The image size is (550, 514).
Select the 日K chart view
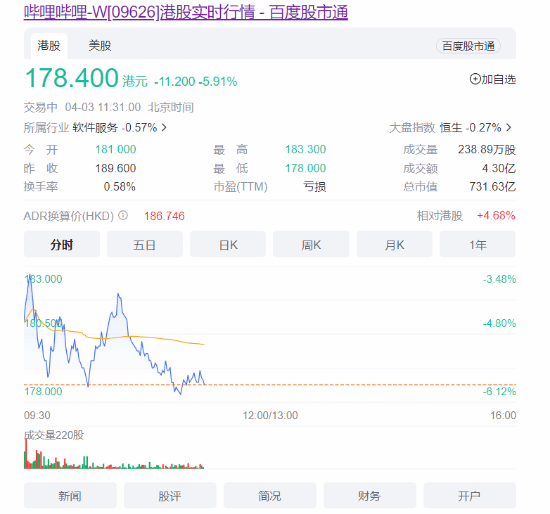pyautogui.click(x=228, y=244)
